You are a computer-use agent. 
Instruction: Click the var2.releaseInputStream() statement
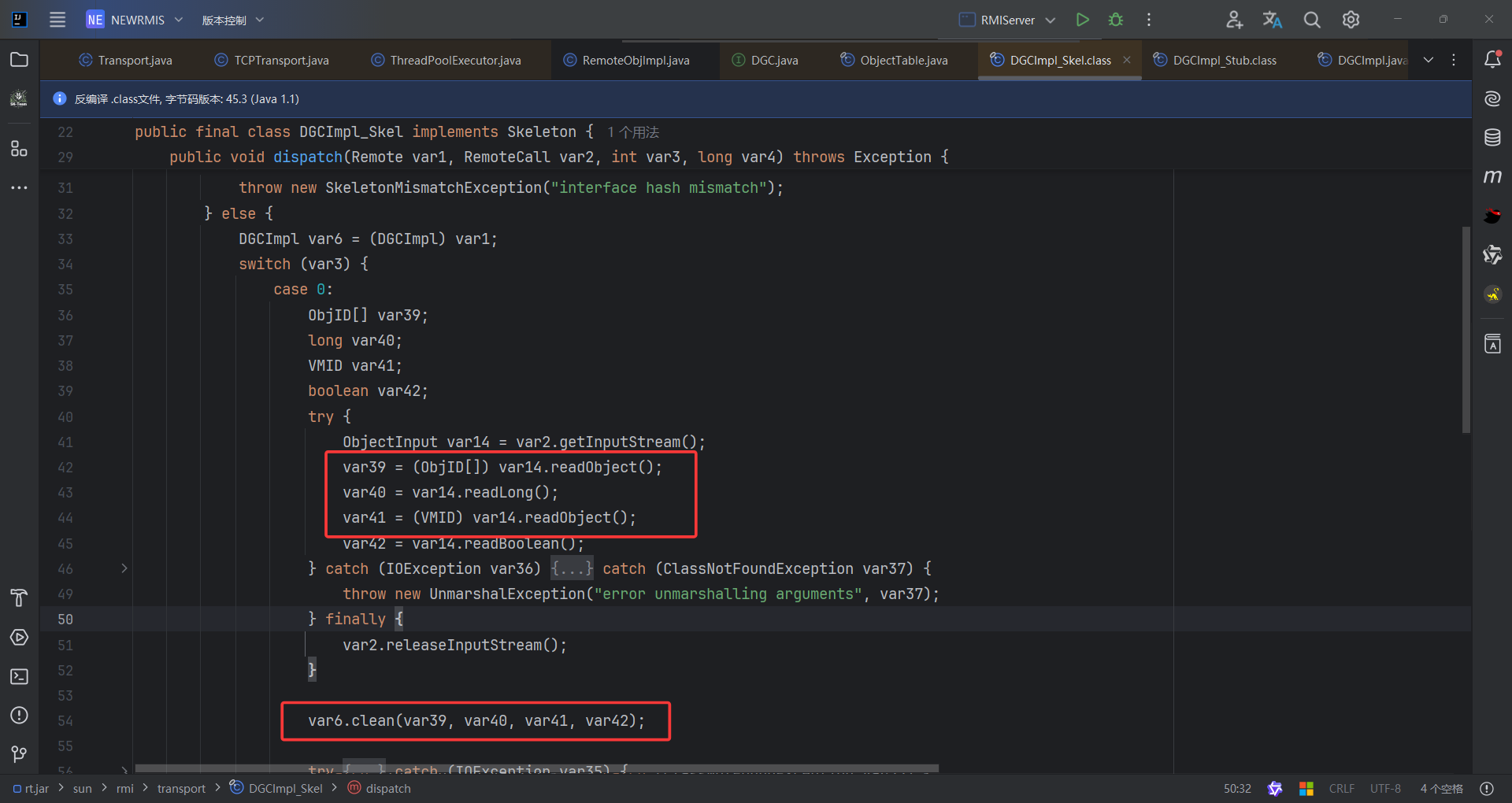[454, 645]
